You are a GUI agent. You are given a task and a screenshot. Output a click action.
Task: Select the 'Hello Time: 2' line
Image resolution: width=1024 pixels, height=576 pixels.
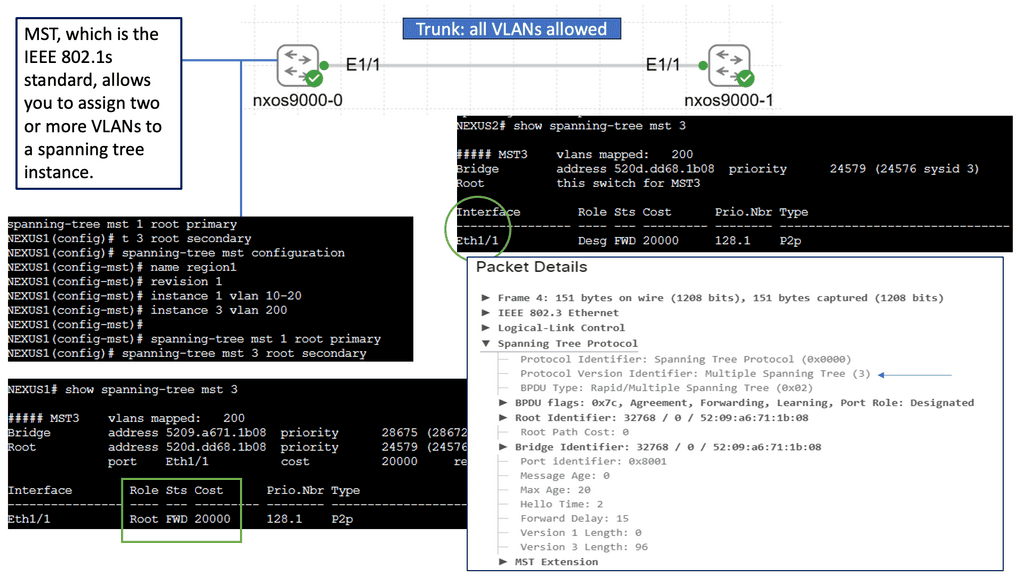562,504
